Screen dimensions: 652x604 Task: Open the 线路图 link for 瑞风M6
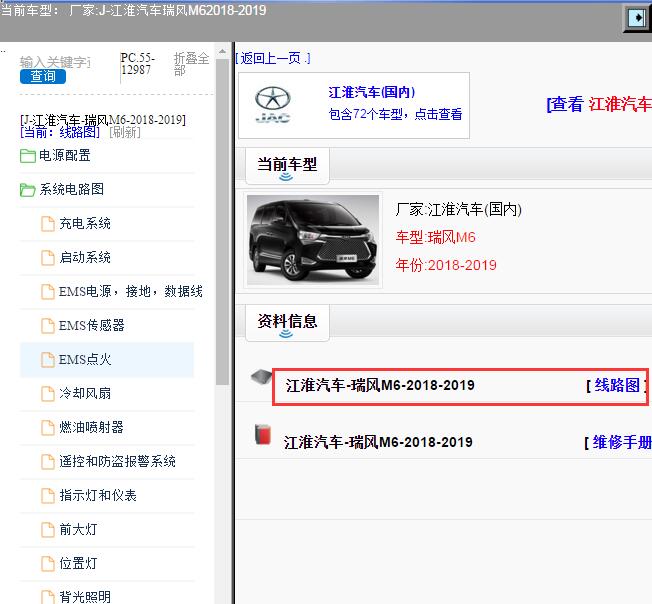617,385
